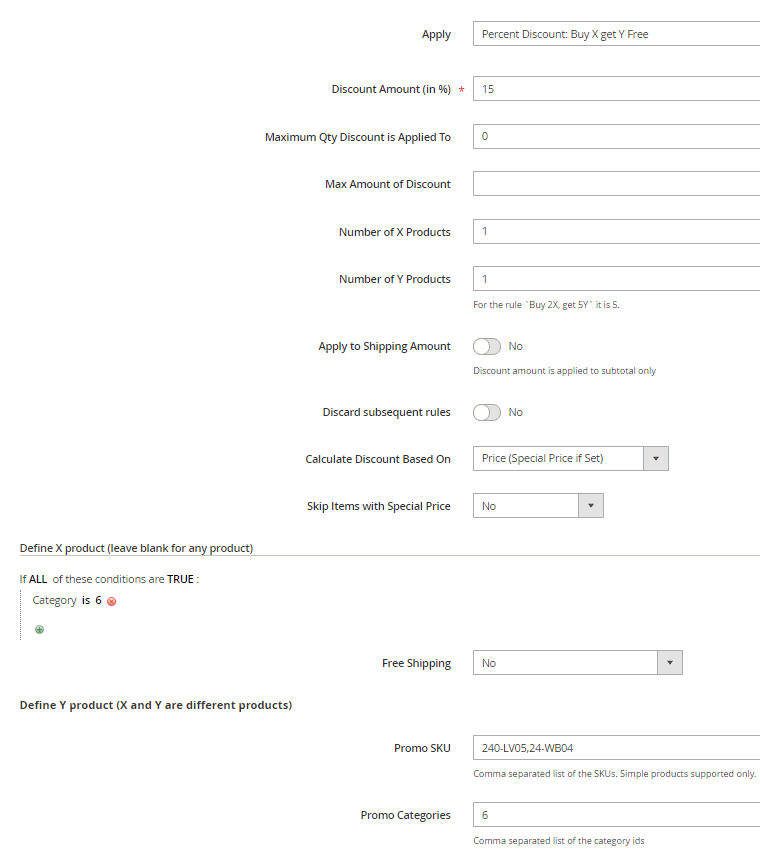760x857 pixels.
Task: Turn on Discard subsequent rules toggle
Action: pyautogui.click(x=487, y=412)
